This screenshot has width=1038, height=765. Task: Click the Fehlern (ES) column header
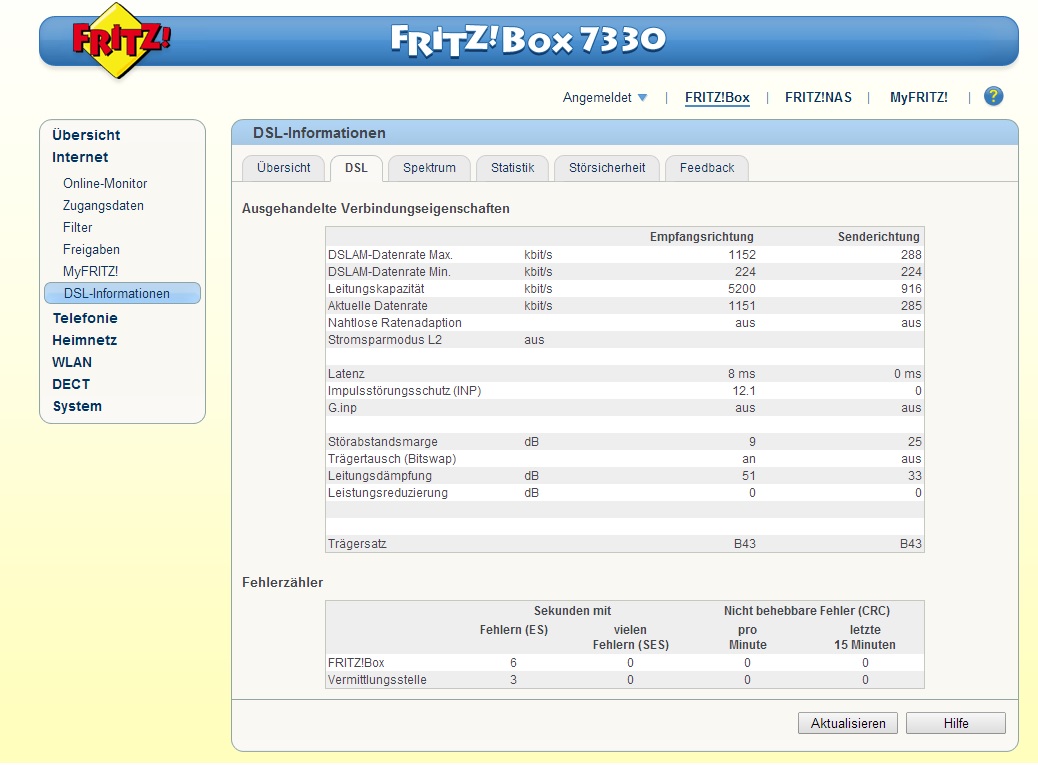pos(514,630)
